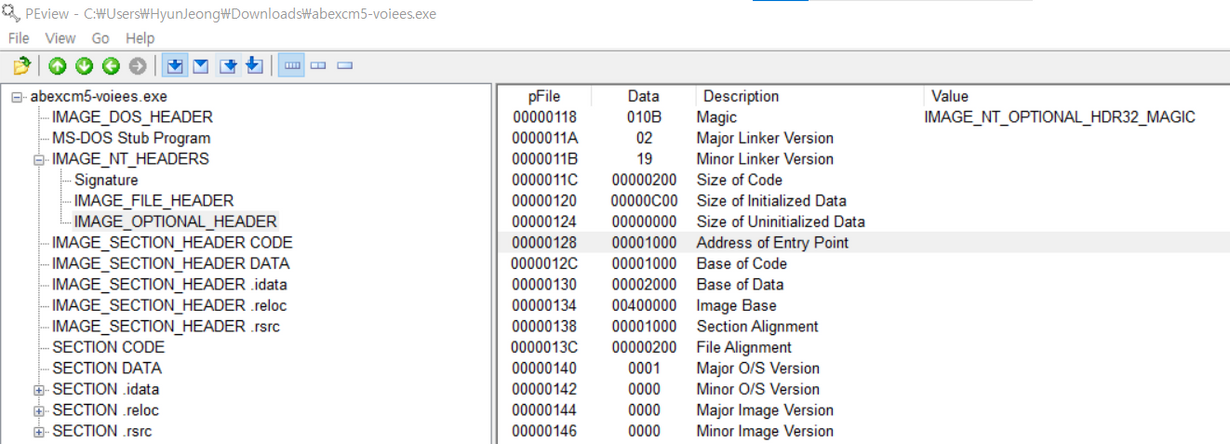Image resolution: width=1230 pixels, height=444 pixels.
Task: Open the File menu
Action: tap(18, 38)
